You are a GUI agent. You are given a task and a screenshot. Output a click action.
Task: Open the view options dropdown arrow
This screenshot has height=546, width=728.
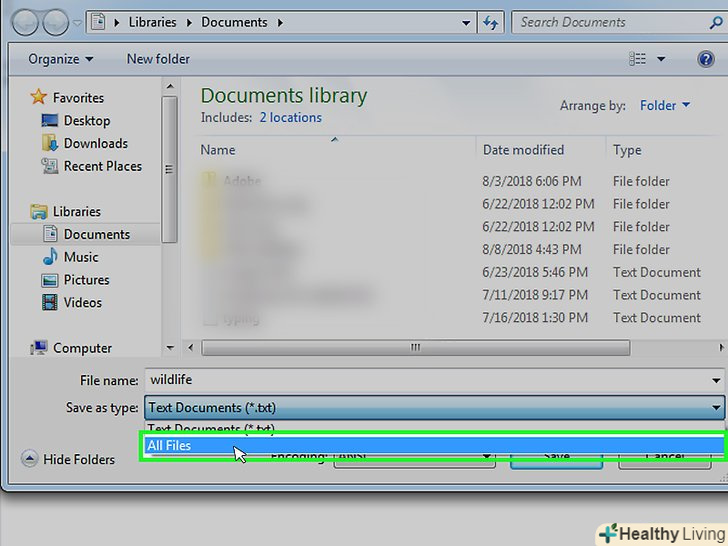pos(661,59)
